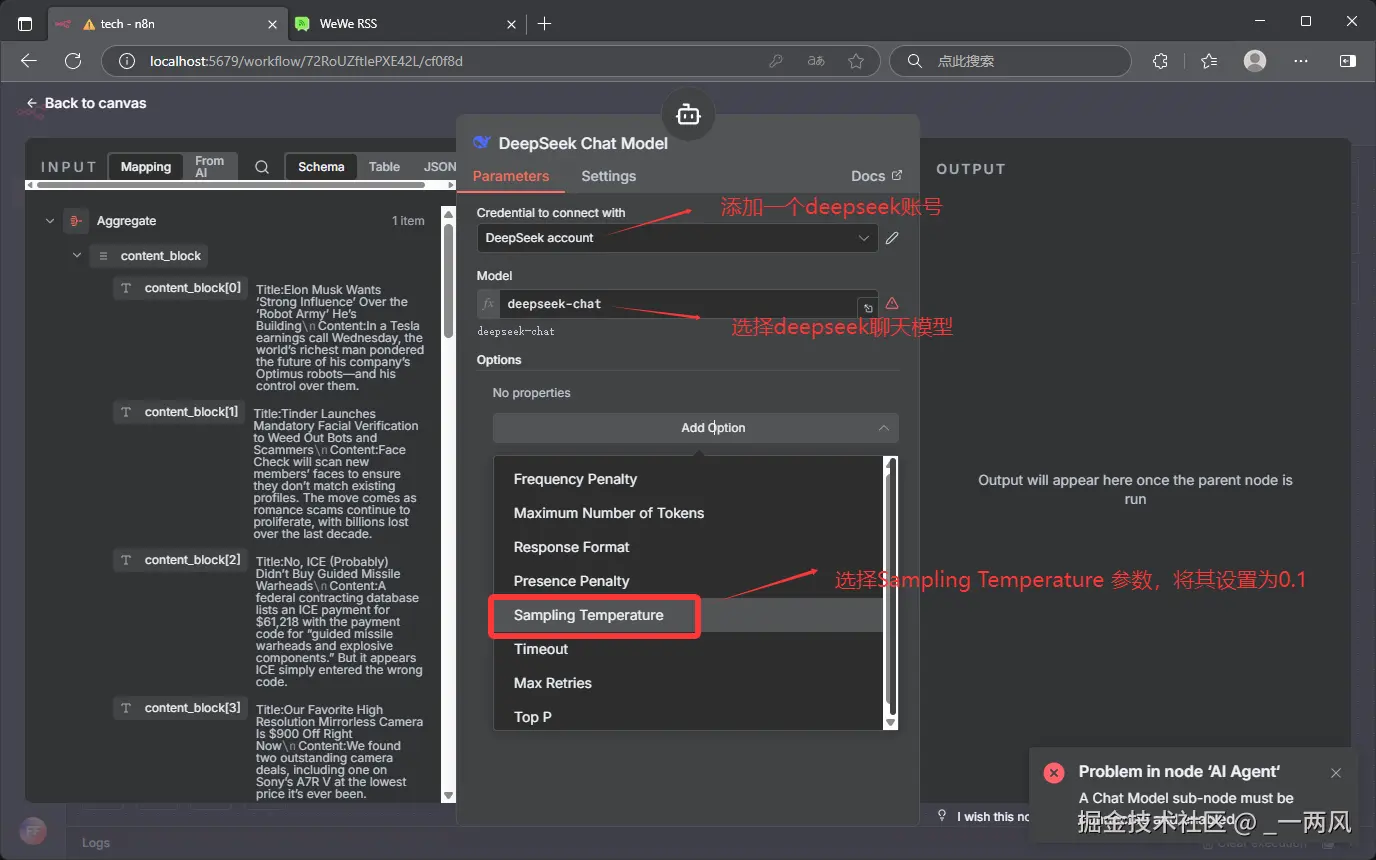Switch input display to Table view
Screen dimensions: 1376x860
point(384,167)
